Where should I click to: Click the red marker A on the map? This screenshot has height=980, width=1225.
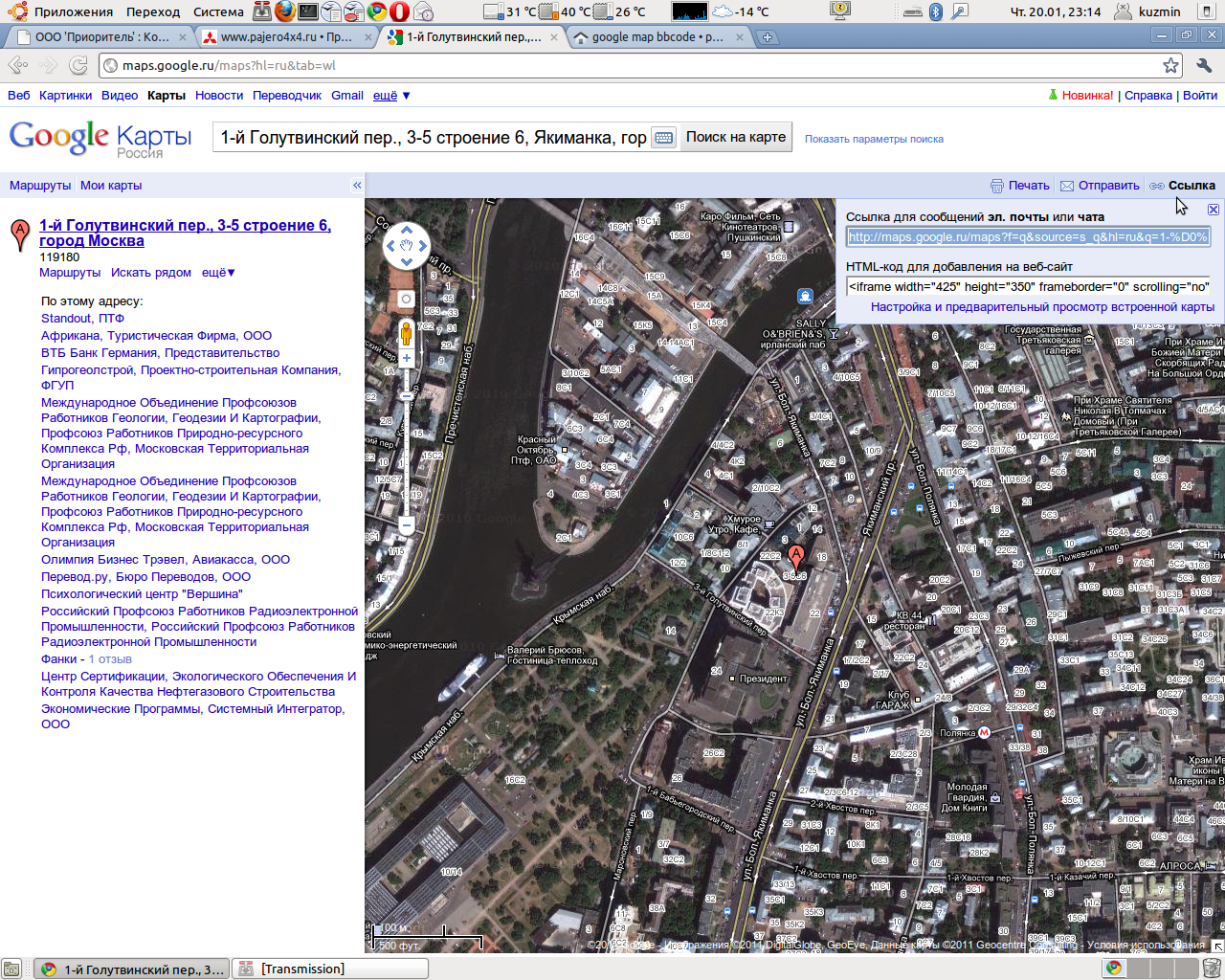point(795,556)
